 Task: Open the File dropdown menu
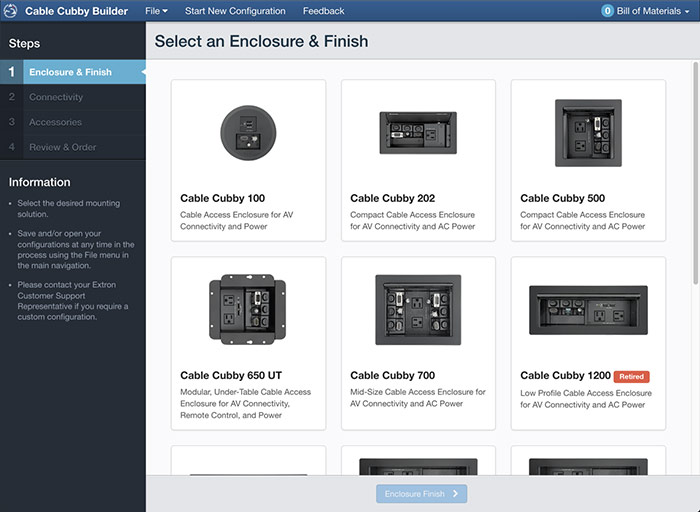[156, 11]
